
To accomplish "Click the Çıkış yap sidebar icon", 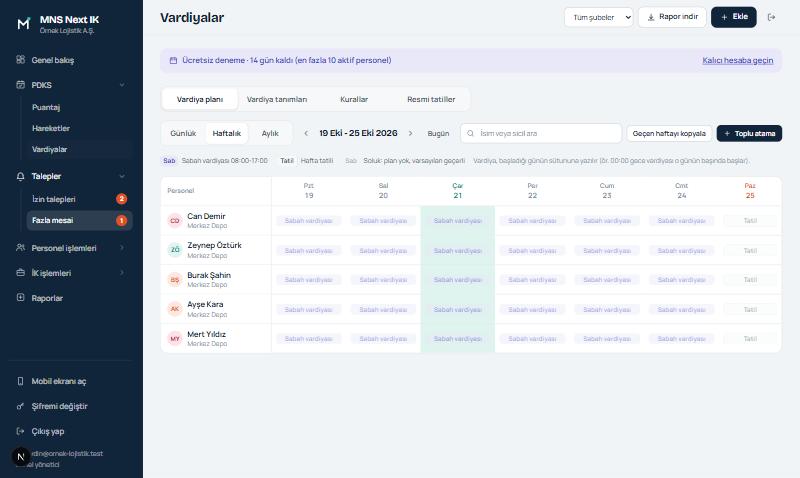I will (20, 431).
